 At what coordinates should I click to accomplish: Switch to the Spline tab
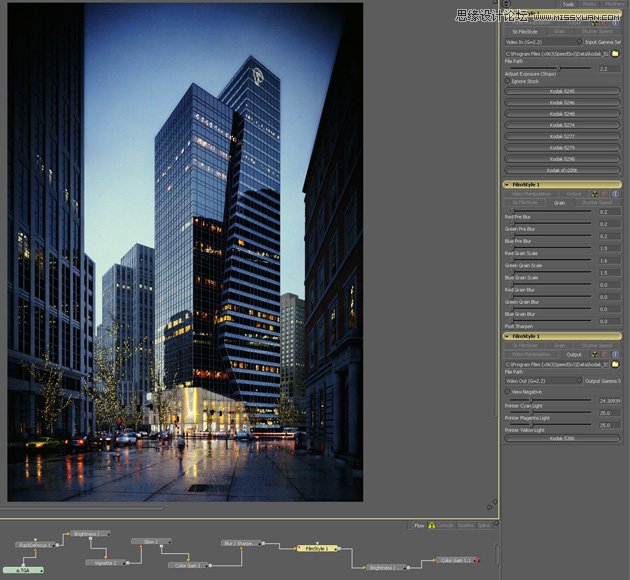(x=484, y=525)
